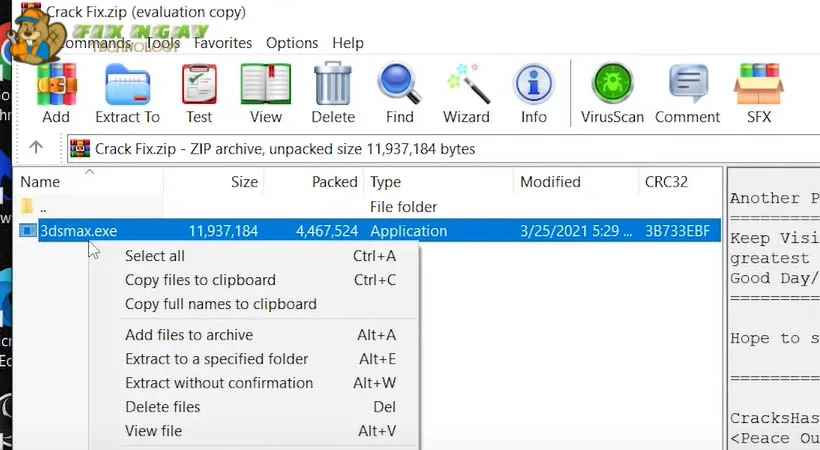Go up one folder level arrow
This screenshot has height=450, width=820.
click(x=36, y=148)
